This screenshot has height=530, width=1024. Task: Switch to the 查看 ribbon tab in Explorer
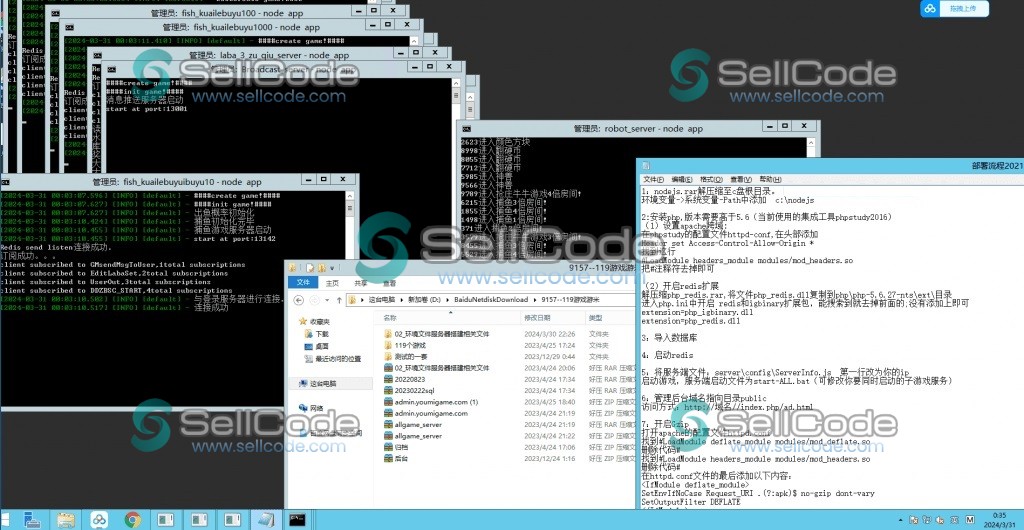point(389,283)
